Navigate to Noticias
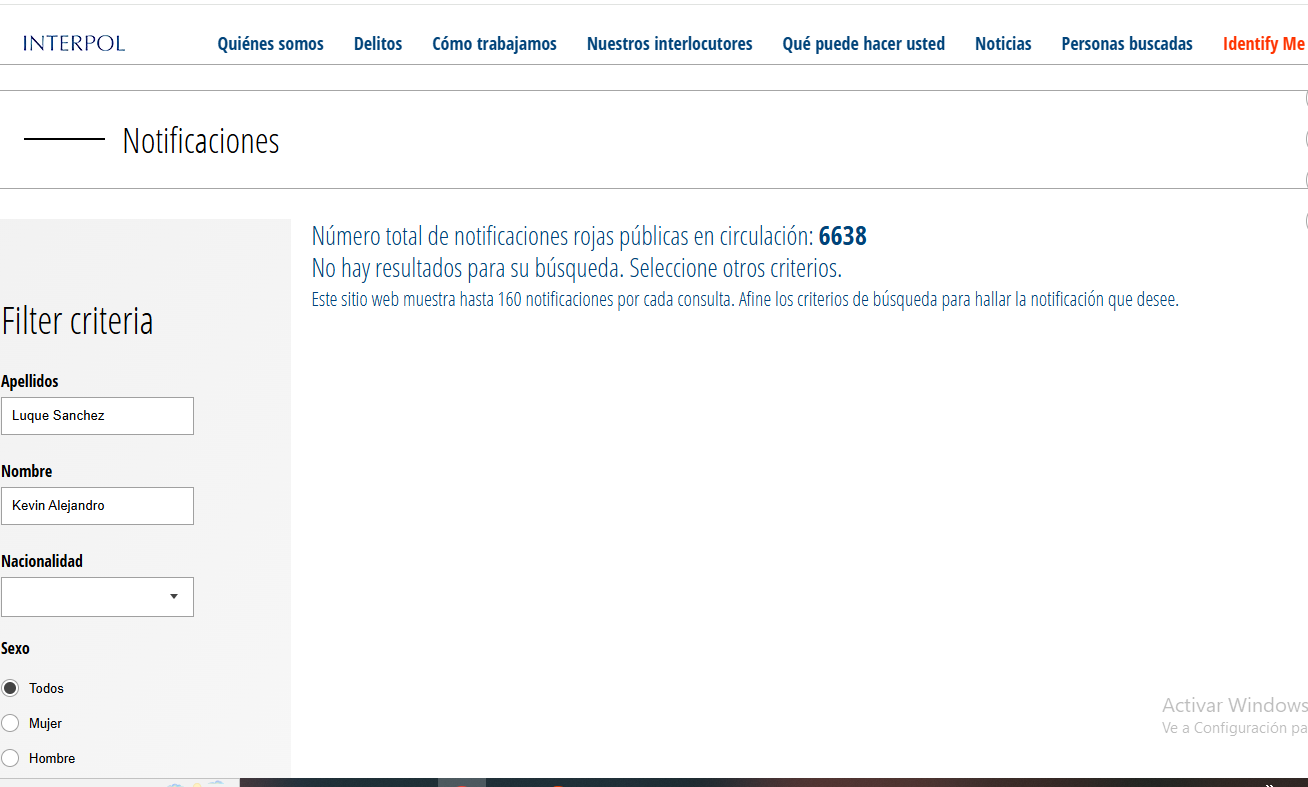This screenshot has width=1308, height=787. tap(1003, 44)
